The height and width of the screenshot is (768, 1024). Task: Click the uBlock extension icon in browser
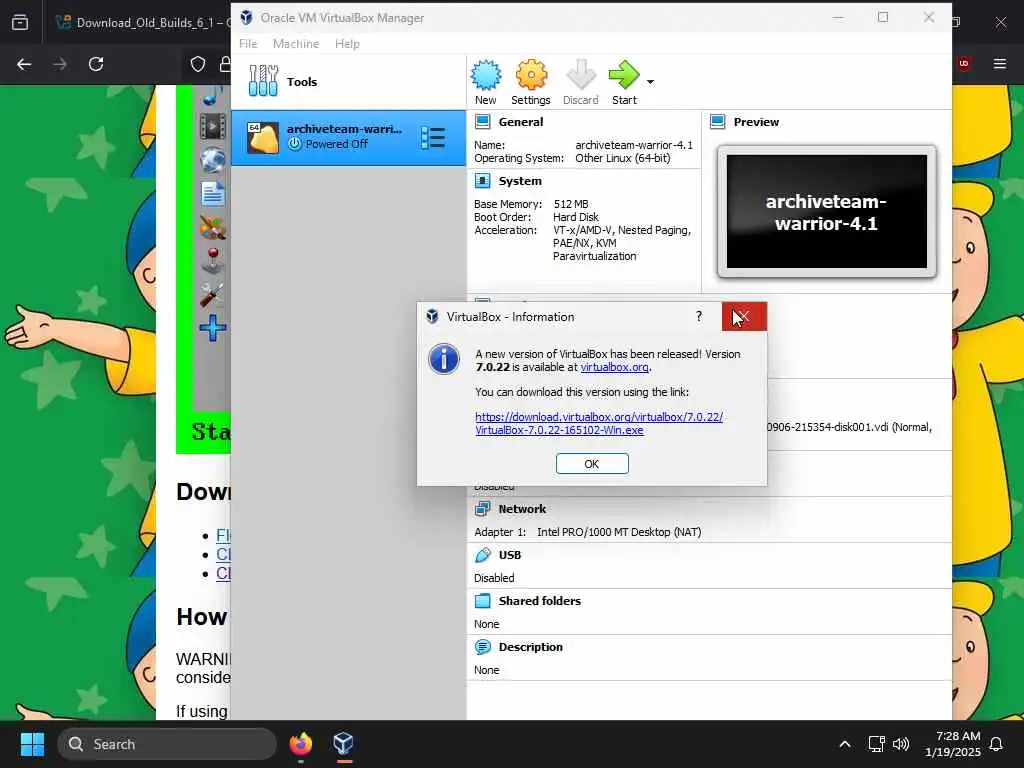[x=964, y=64]
